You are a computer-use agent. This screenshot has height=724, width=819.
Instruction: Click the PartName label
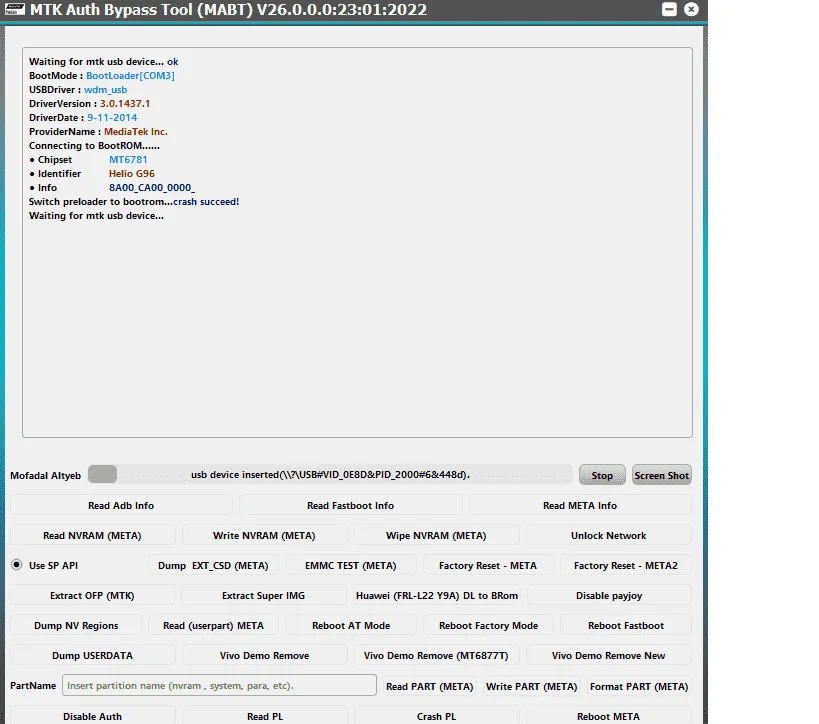[x=33, y=685]
